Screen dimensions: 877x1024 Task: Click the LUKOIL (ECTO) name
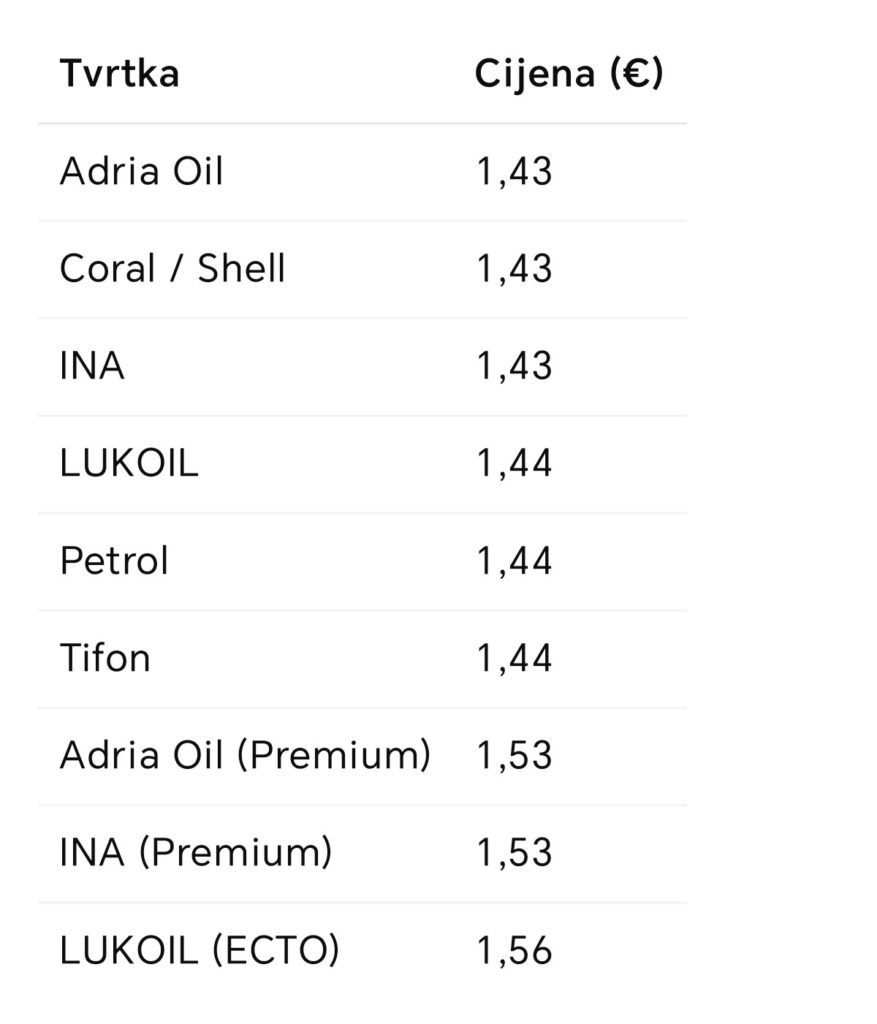199,950
